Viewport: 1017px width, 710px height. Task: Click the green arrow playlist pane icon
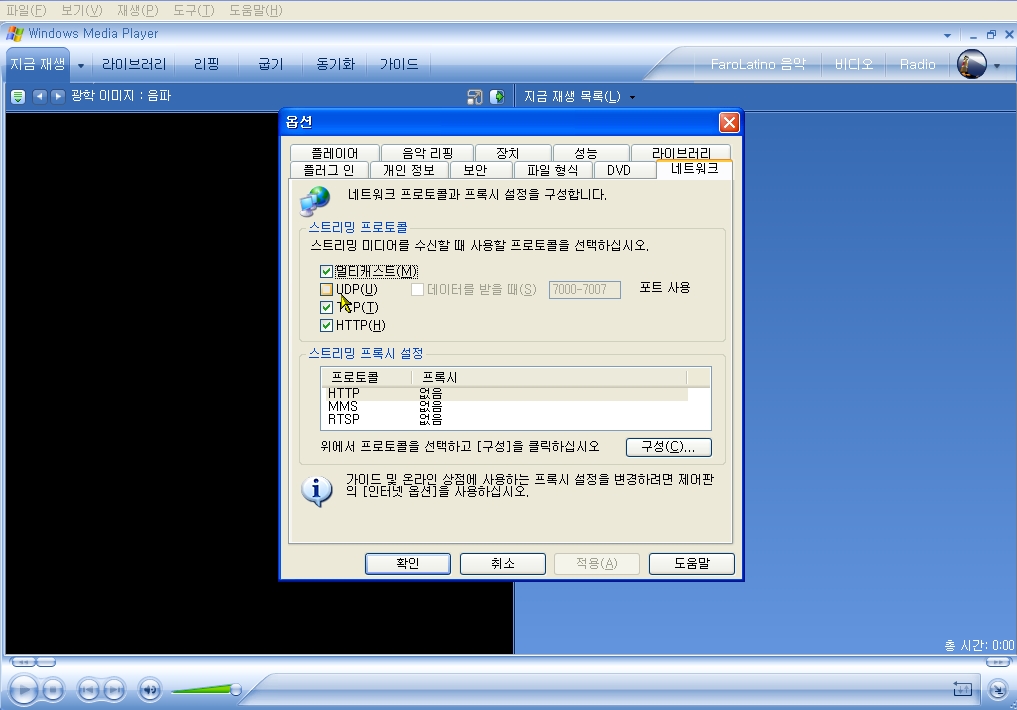coord(497,97)
